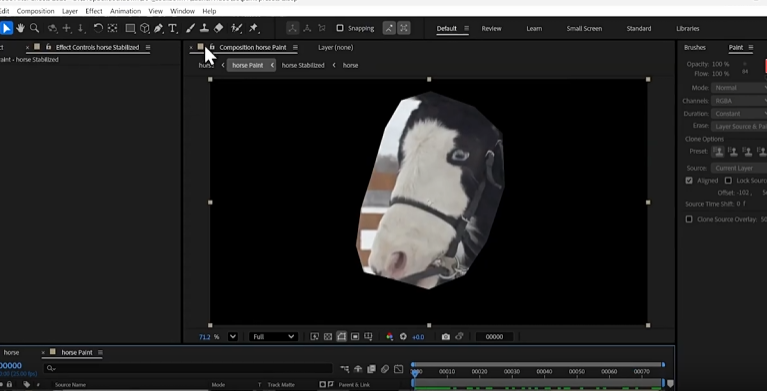This screenshot has height=391, width=767.
Task: Open the magnification ratio dropdown
Action: click(x=233, y=337)
